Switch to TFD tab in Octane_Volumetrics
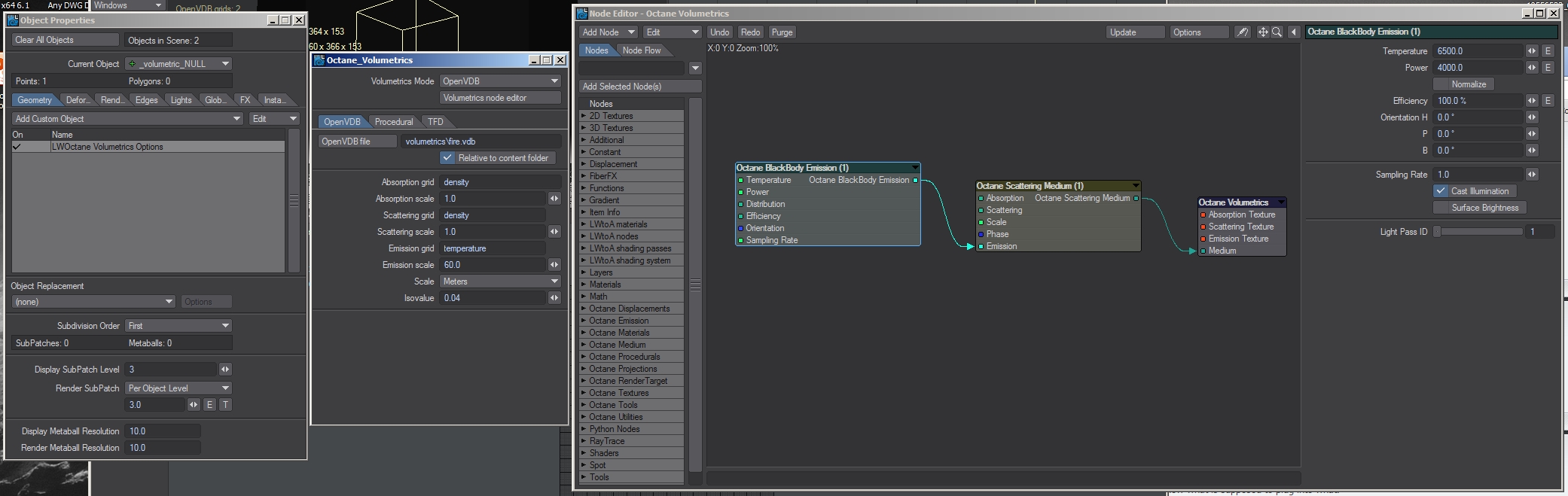 point(435,122)
